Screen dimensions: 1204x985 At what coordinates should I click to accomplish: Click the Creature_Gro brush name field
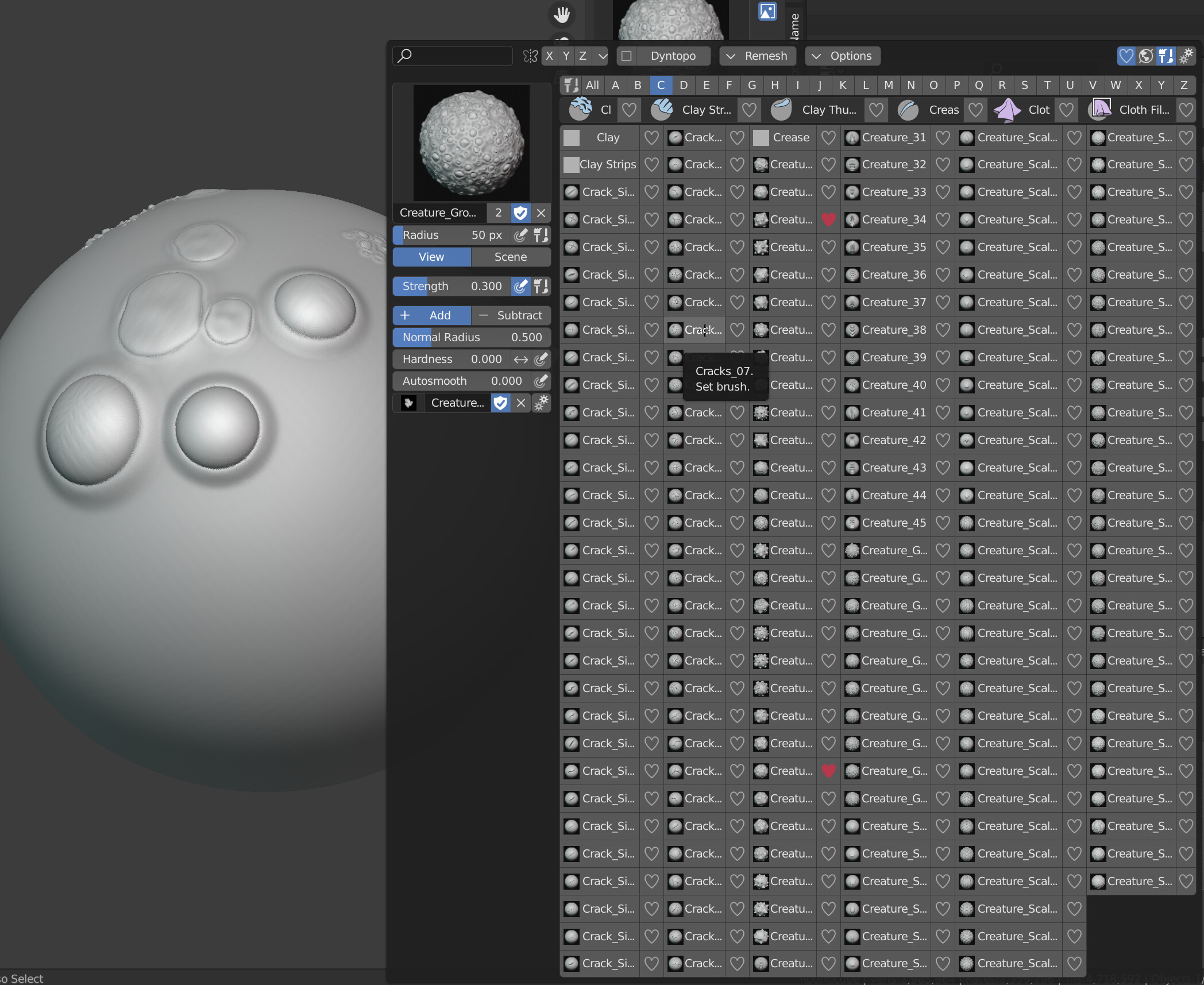[x=439, y=213]
